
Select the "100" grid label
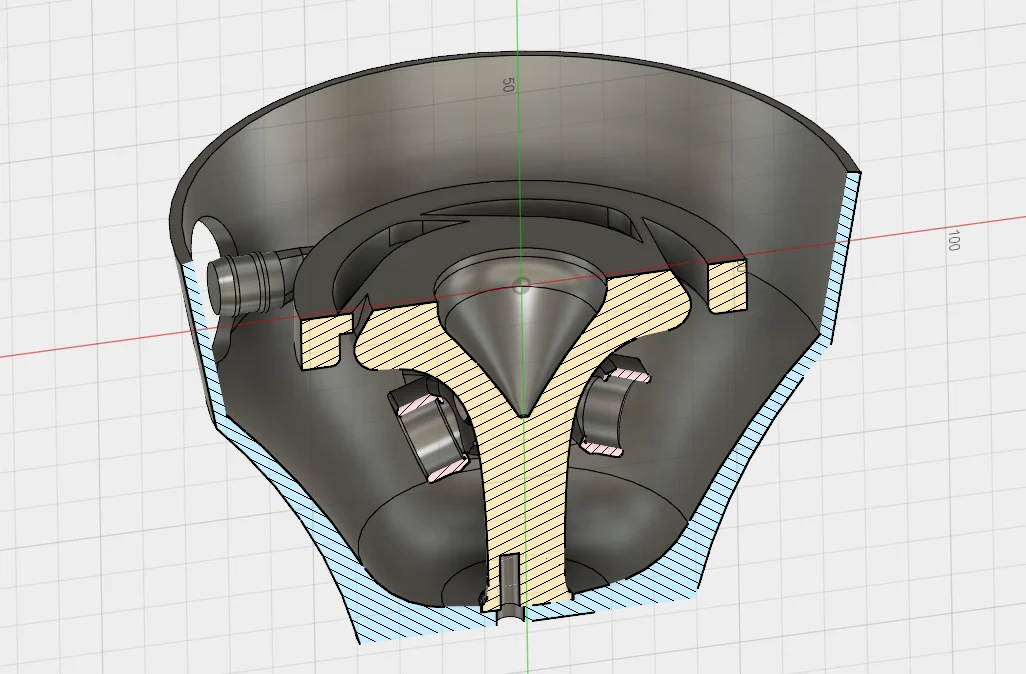[953, 240]
